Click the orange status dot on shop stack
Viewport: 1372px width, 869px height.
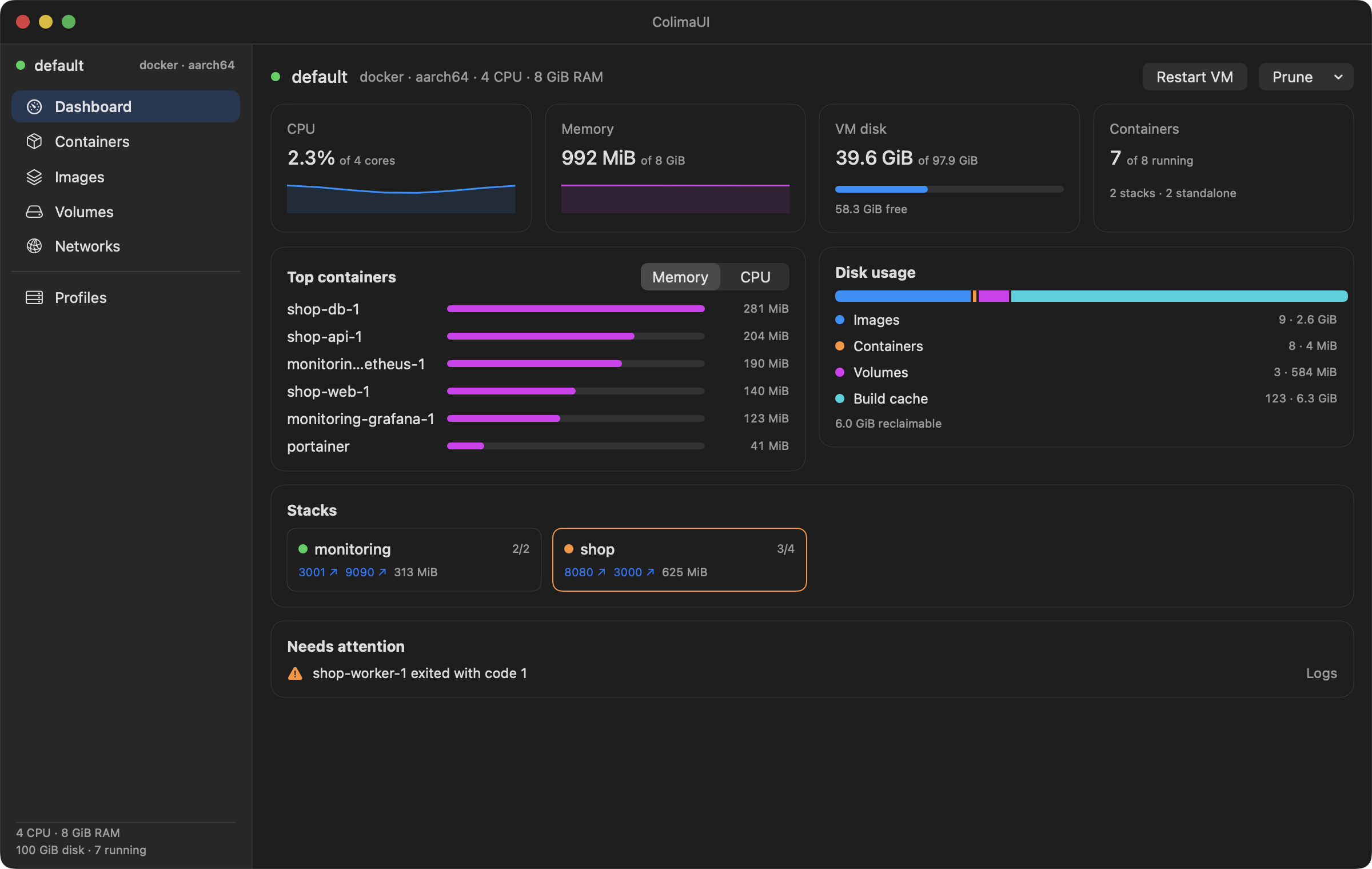pos(569,549)
